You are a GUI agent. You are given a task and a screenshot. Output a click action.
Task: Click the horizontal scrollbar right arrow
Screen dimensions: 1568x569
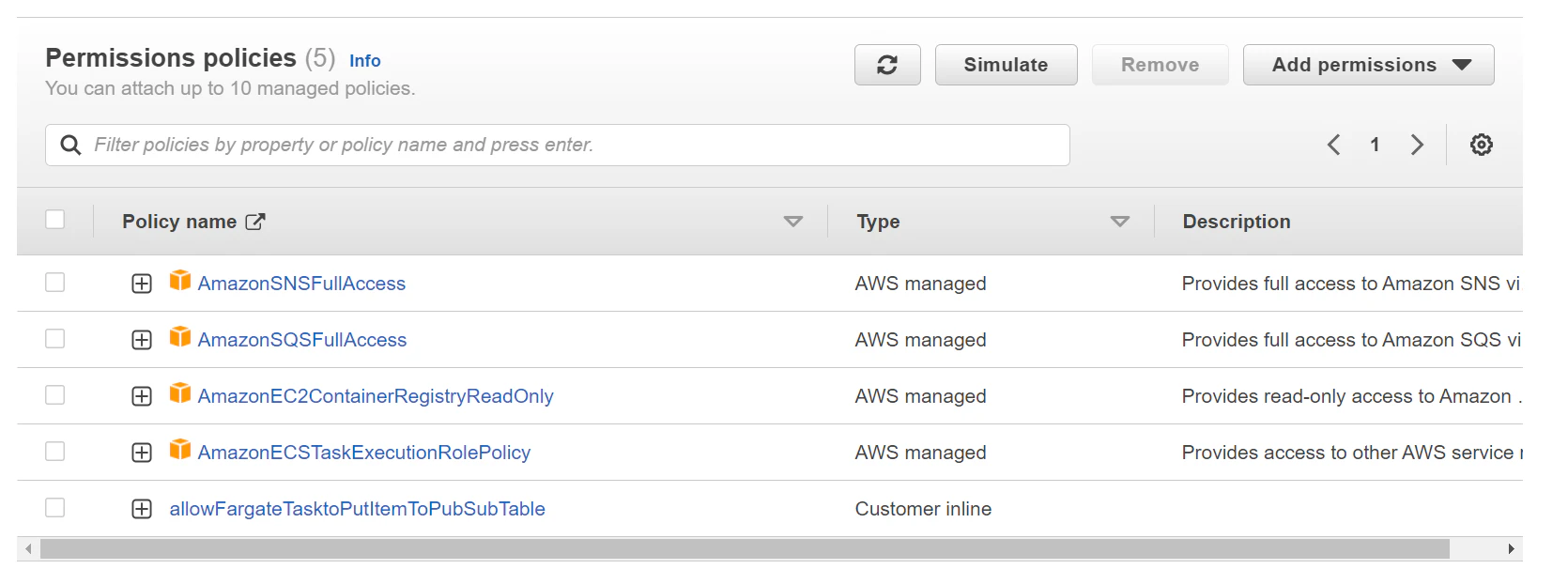pos(1511,548)
